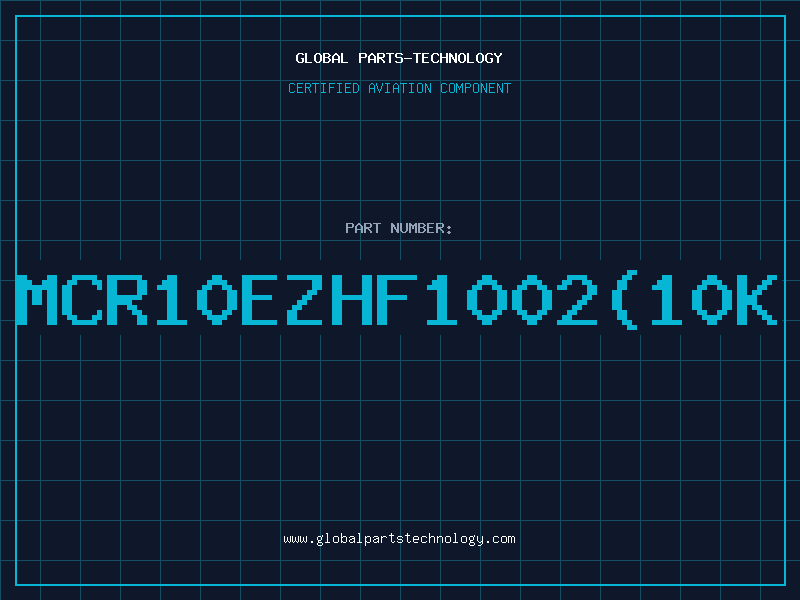Screen dimensions: 800x600
Task: Click the letter K in part number
Action: 757,300
